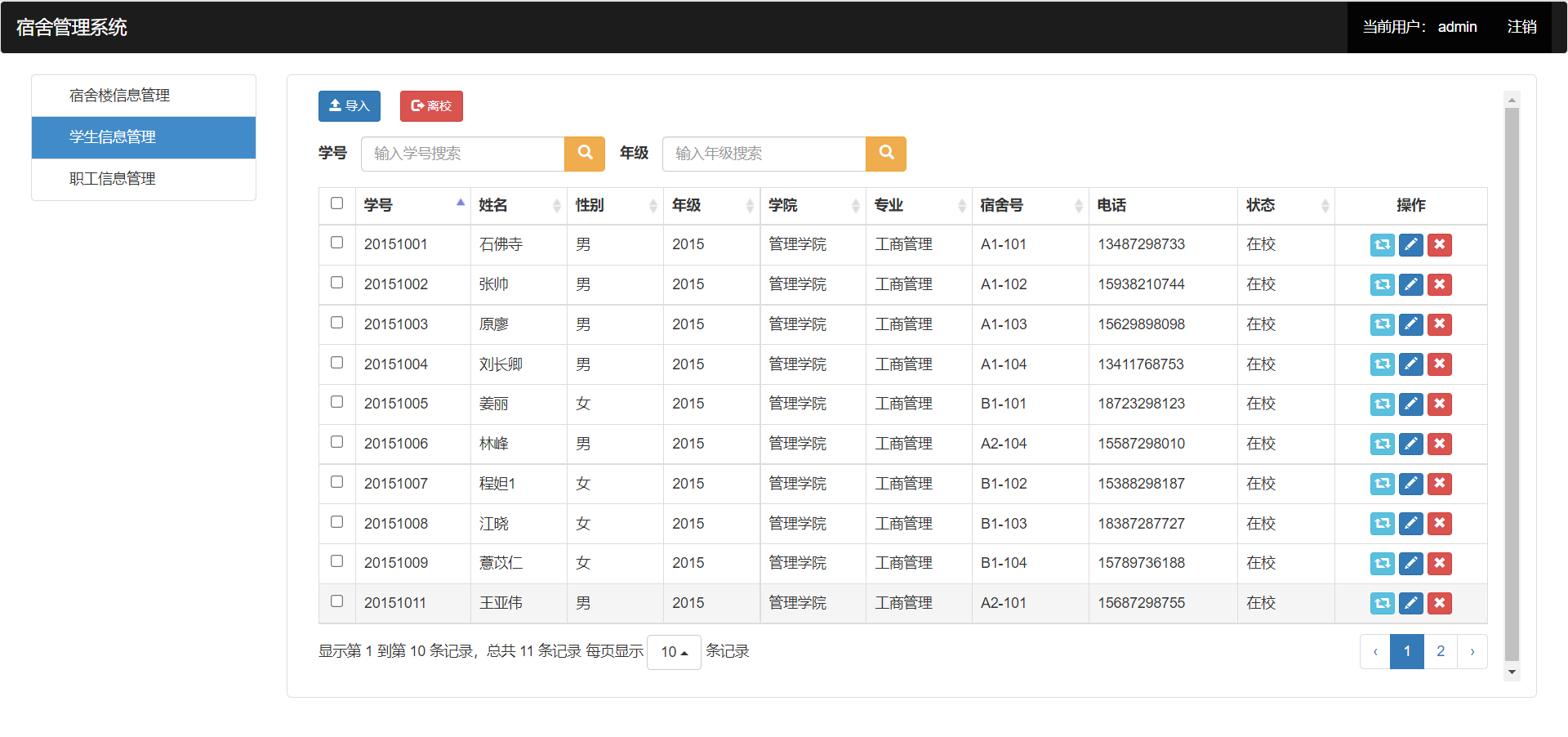The height and width of the screenshot is (737, 1568).
Task: Delete the 20151007 row with the red X
Action: point(1439,484)
